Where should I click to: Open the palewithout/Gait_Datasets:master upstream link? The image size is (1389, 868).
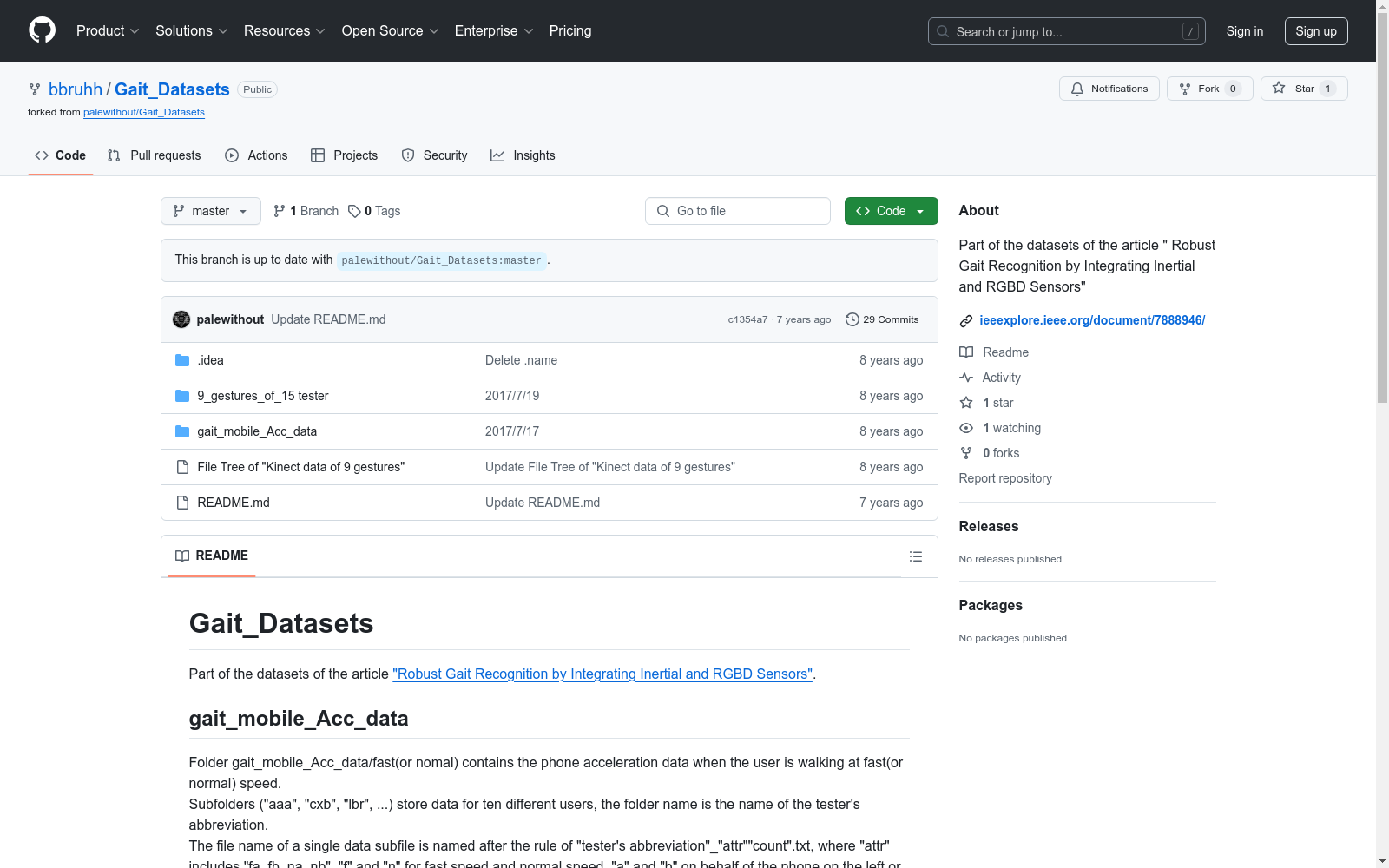coord(442,260)
